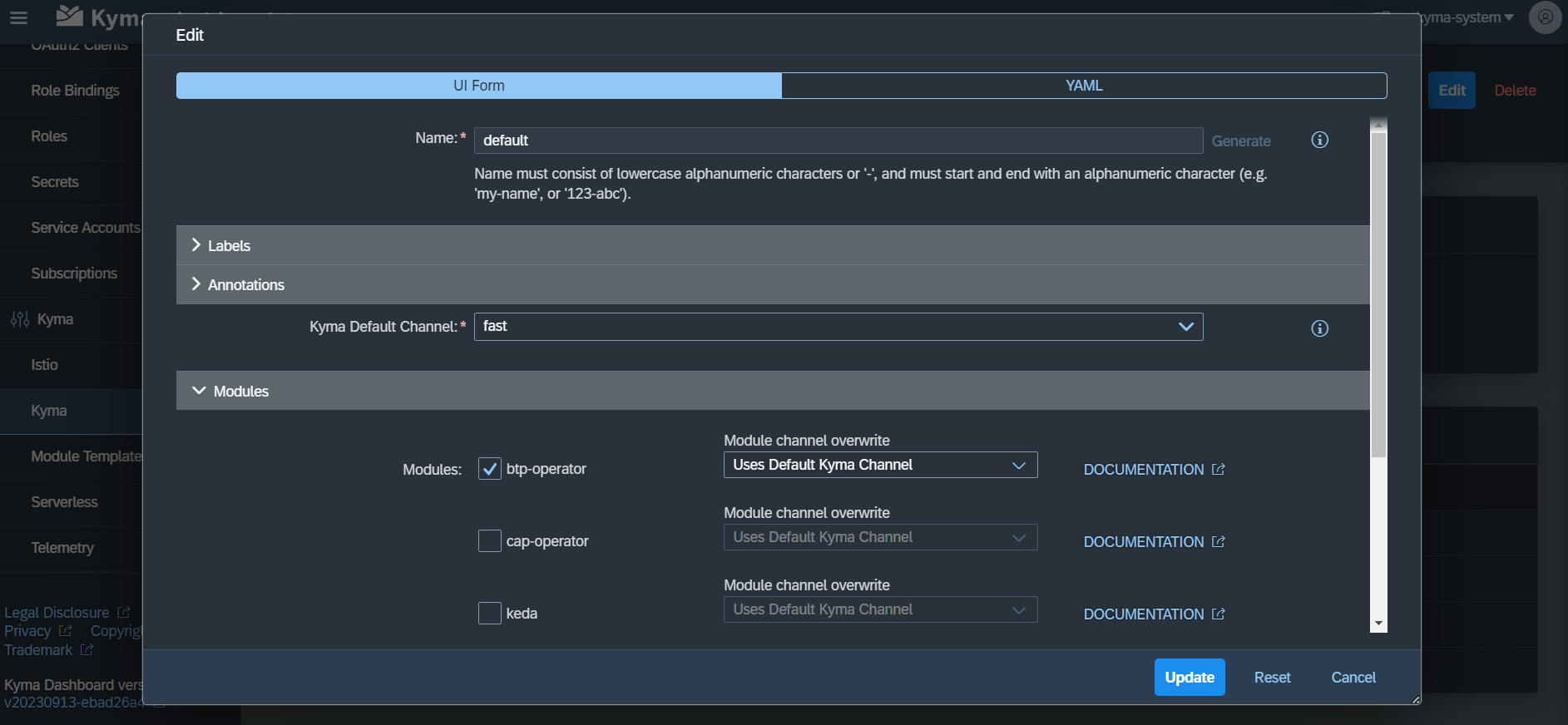Image resolution: width=1568 pixels, height=725 pixels.
Task: Click the scrollbar up arrow in form
Action: point(1378,126)
